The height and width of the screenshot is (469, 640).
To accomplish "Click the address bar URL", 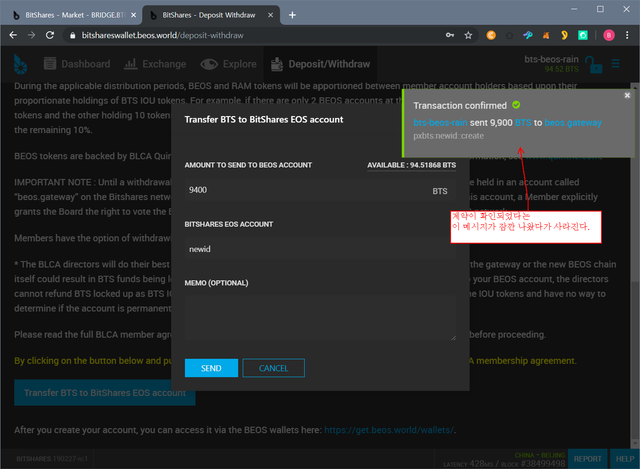I will click(162, 36).
